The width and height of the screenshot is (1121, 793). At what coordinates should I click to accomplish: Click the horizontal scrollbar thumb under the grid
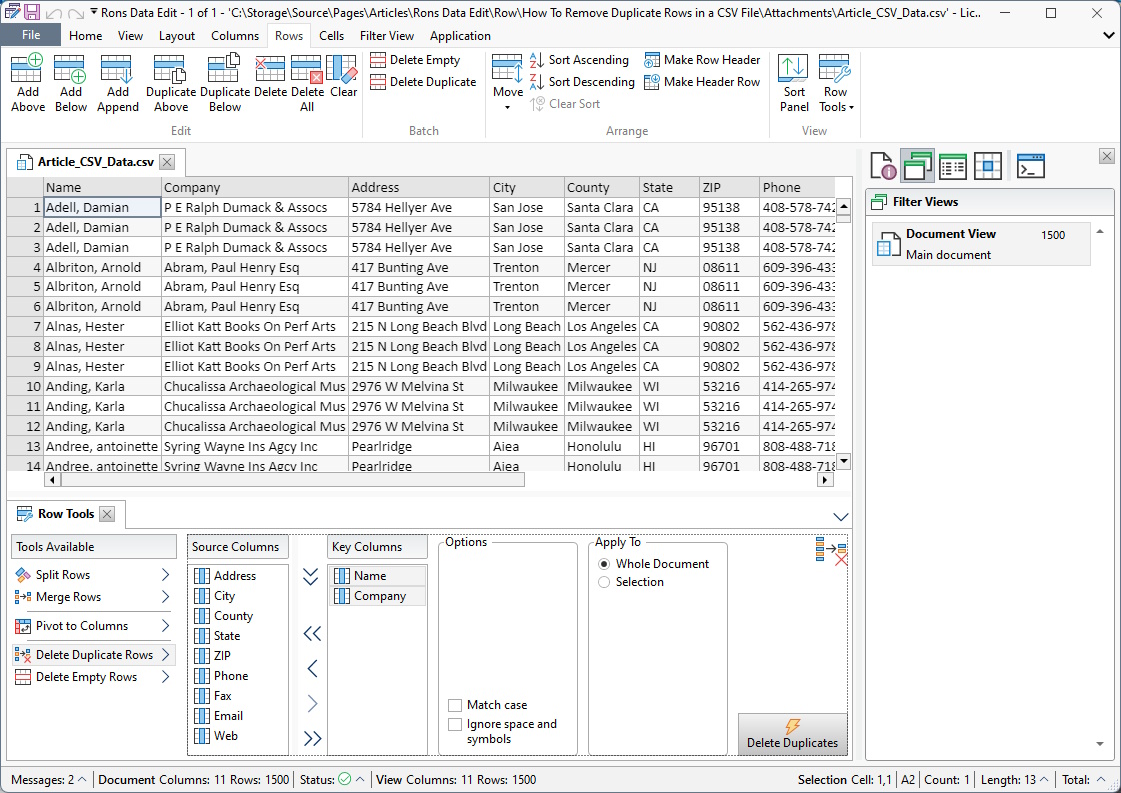[293, 481]
